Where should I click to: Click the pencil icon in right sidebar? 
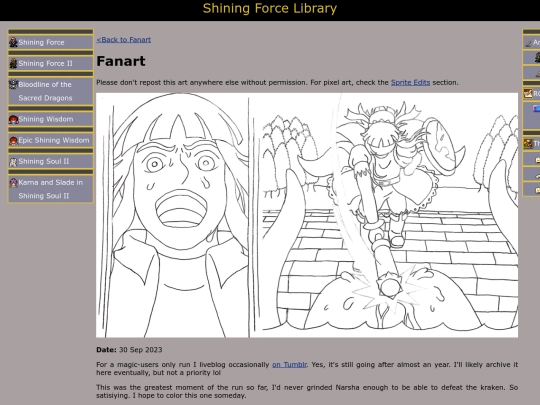[x=528, y=43]
